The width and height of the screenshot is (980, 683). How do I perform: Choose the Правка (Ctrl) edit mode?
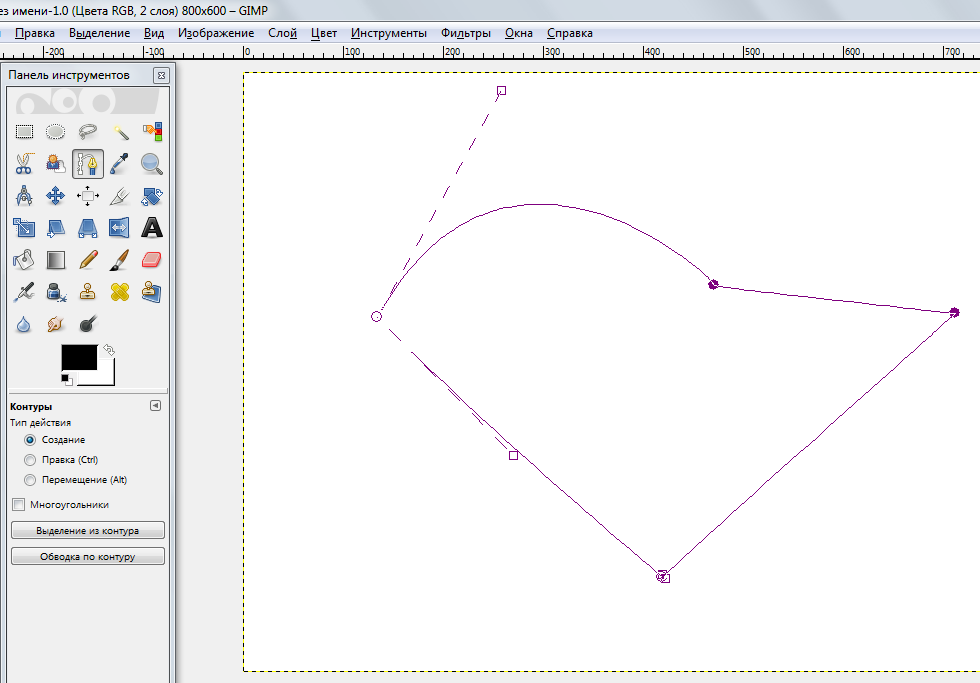(30, 460)
